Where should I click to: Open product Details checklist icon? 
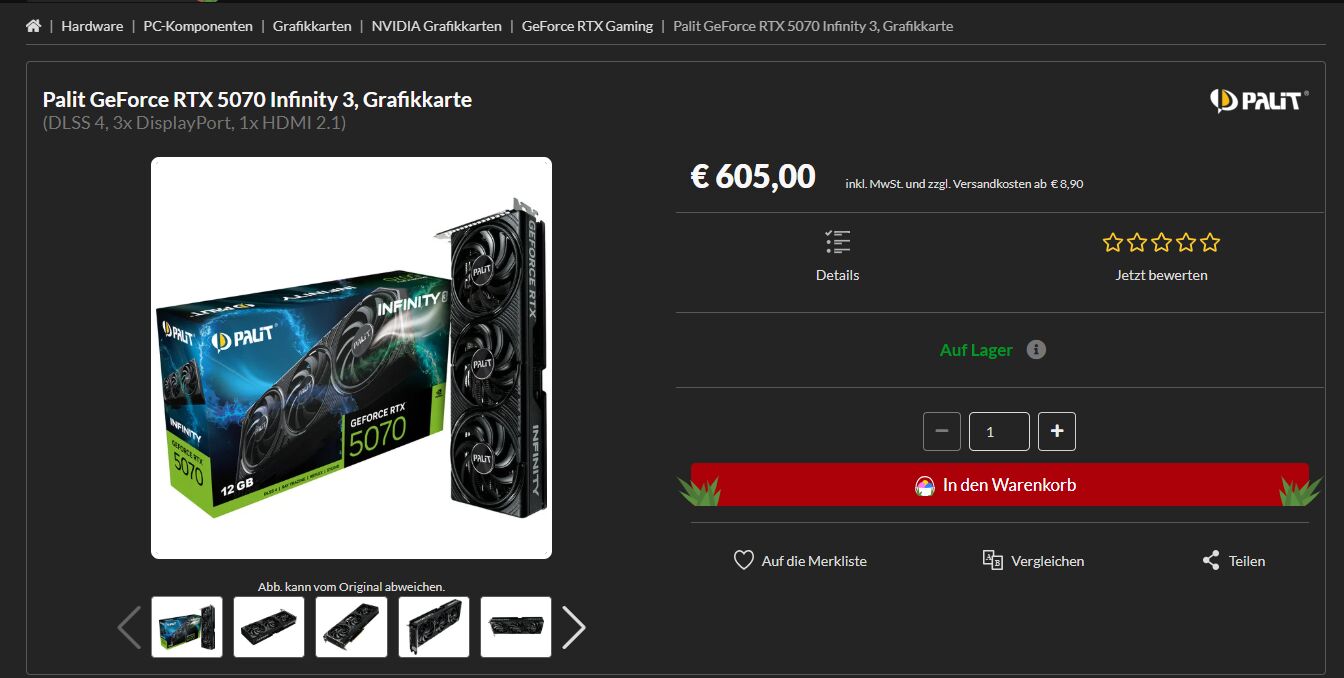pos(837,242)
